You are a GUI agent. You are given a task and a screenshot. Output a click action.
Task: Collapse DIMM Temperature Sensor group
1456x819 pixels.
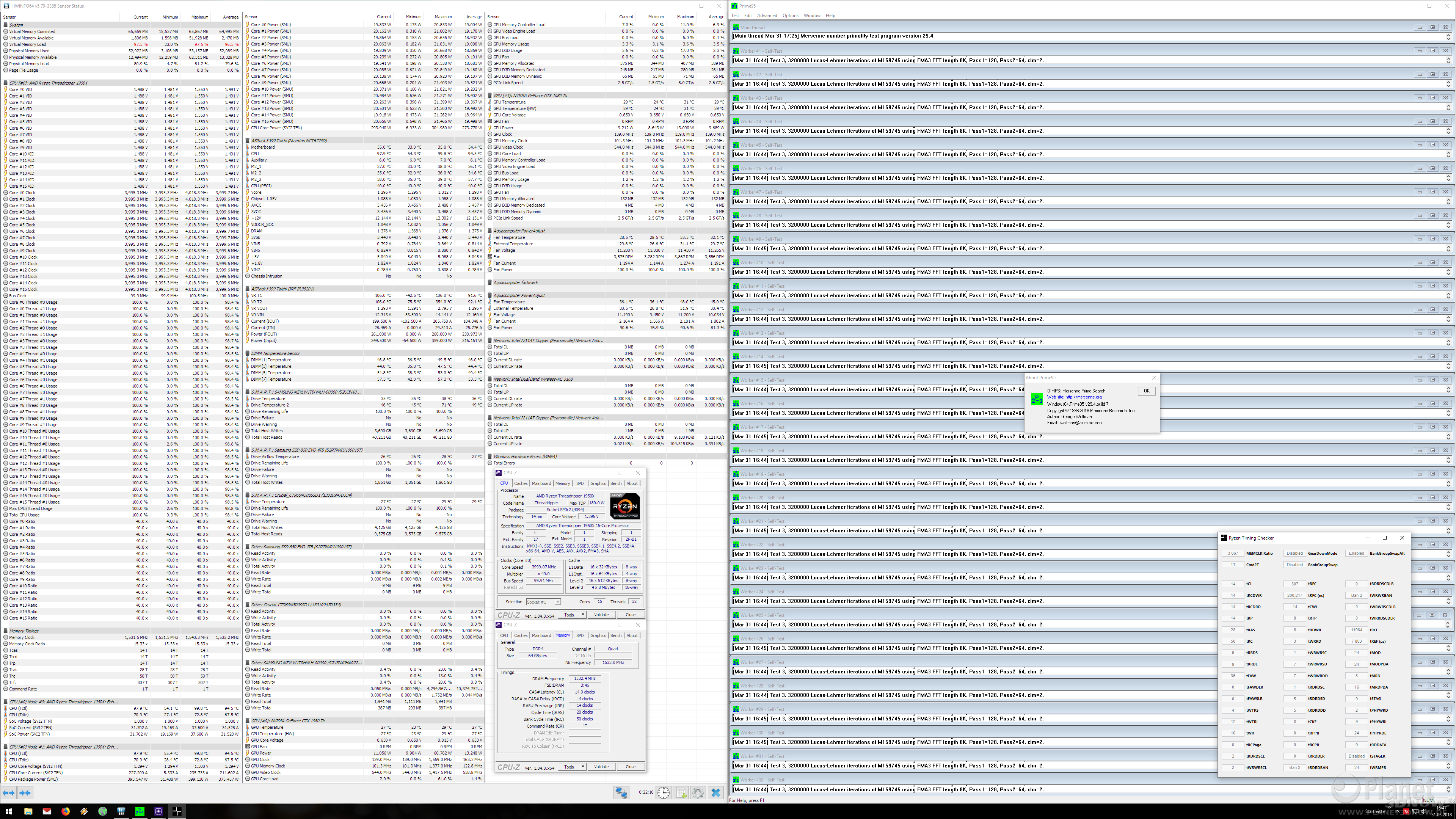coord(248,353)
